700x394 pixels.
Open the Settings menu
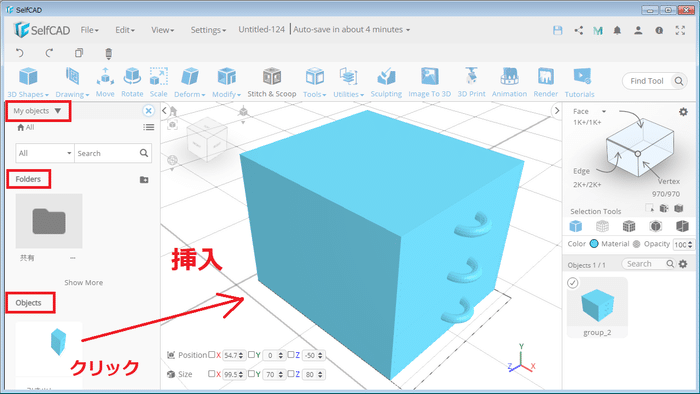coord(208,30)
